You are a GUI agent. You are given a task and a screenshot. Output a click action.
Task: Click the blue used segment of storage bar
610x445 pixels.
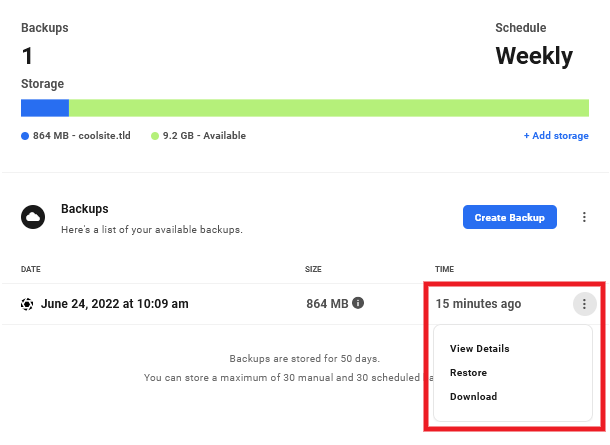click(x=45, y=108)
